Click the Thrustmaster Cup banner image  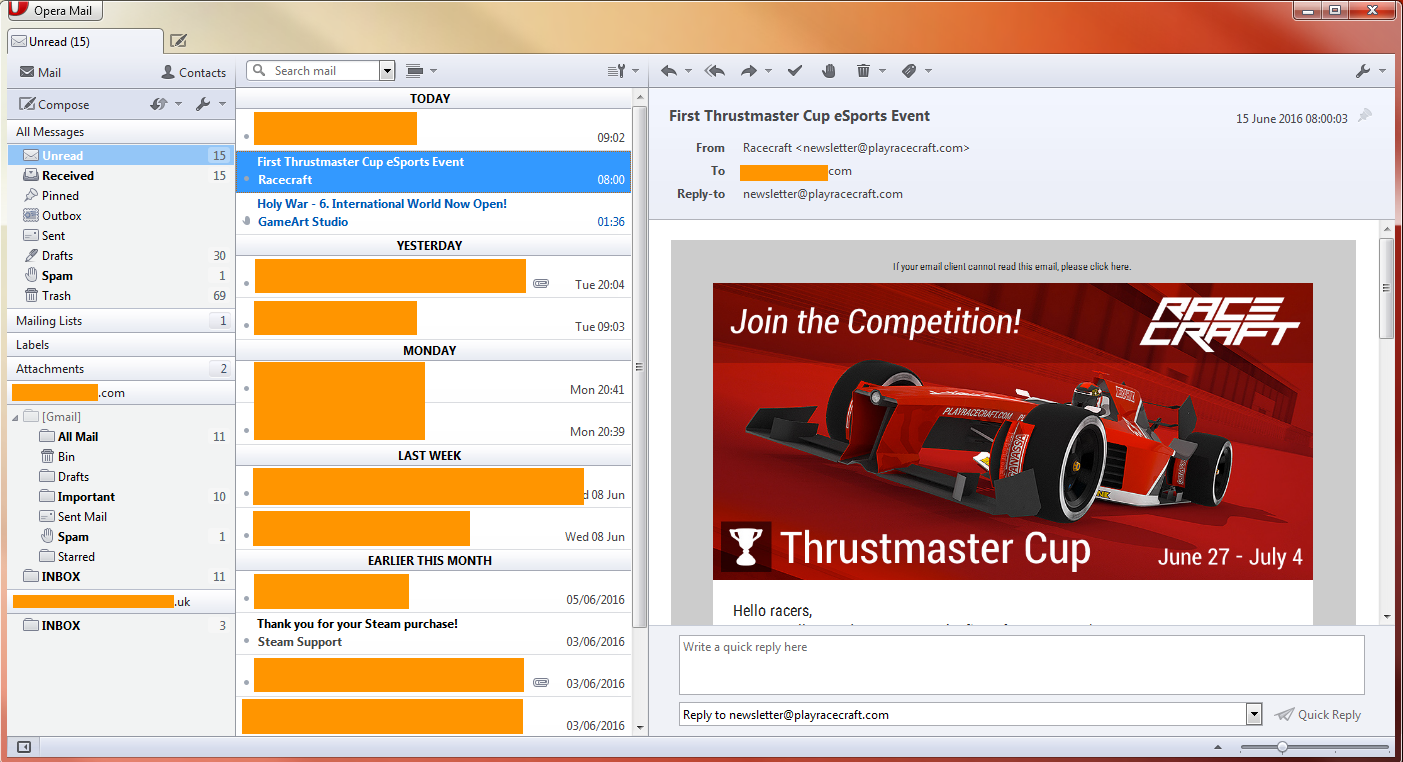tap(1012, 431)
